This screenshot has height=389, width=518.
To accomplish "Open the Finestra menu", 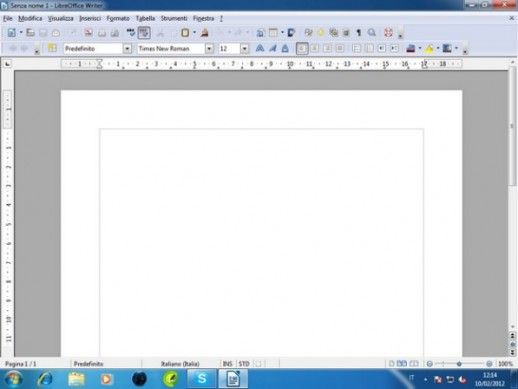I will coord(203,18).
